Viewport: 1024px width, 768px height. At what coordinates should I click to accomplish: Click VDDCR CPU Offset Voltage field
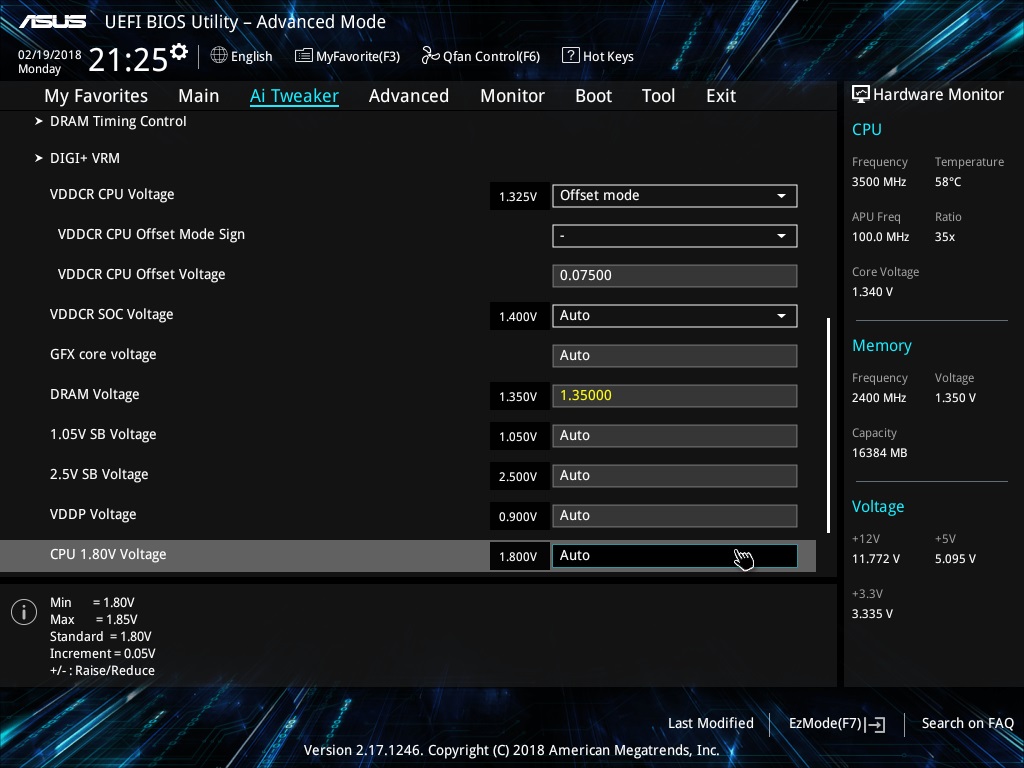(x=675, y=276)
